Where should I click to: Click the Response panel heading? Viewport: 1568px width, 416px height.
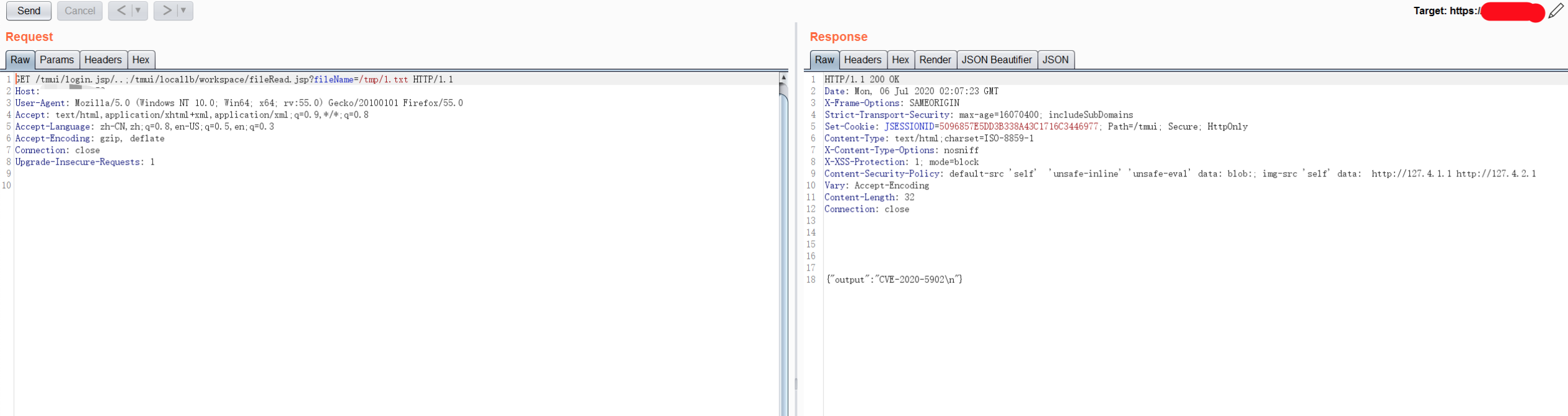[838, 37]
